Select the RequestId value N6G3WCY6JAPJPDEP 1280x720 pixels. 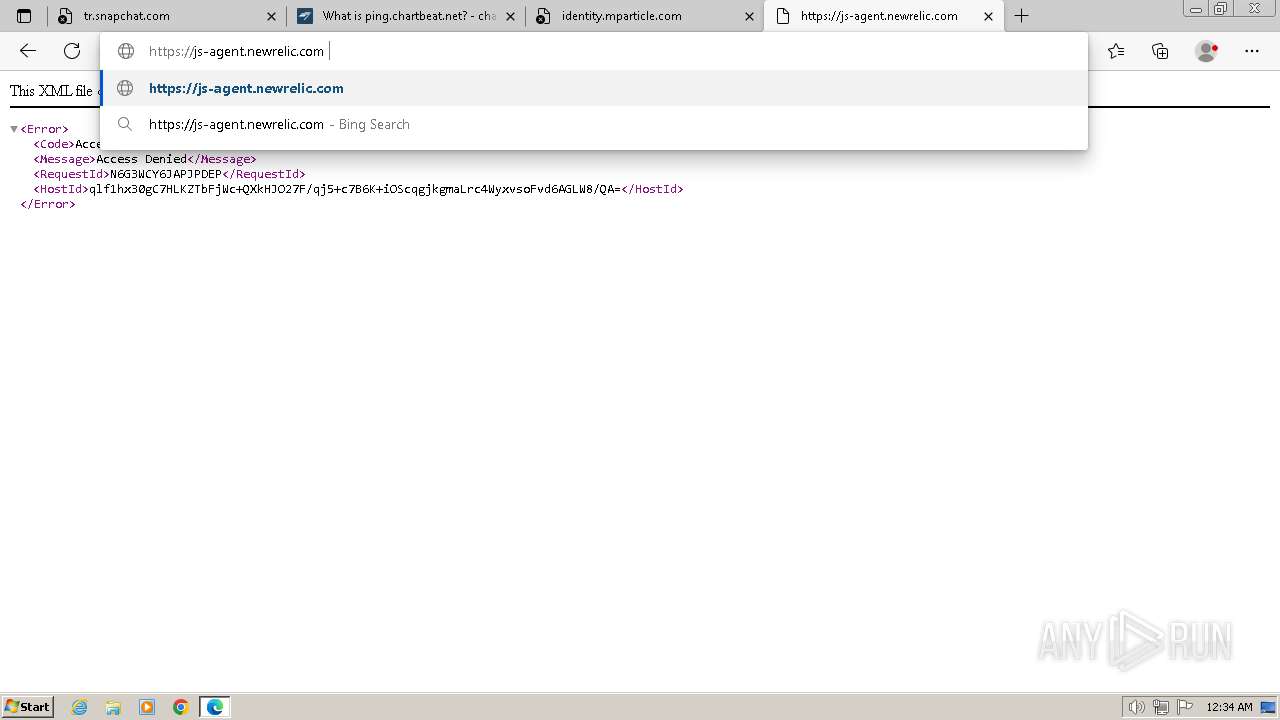(x=166, y=174)
